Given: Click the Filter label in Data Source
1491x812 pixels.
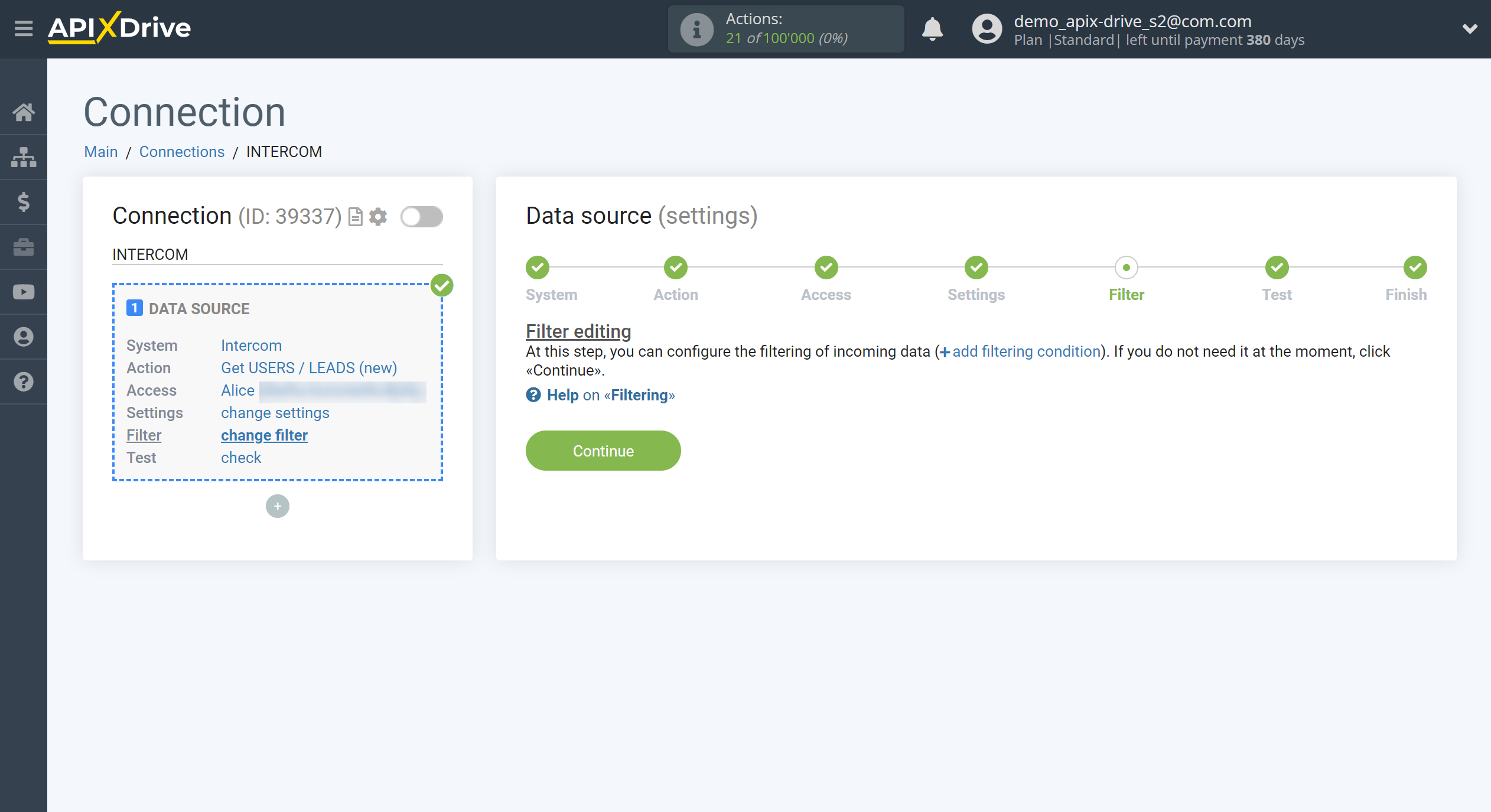Looking at the screenshot, I should (x=144, y=435).
